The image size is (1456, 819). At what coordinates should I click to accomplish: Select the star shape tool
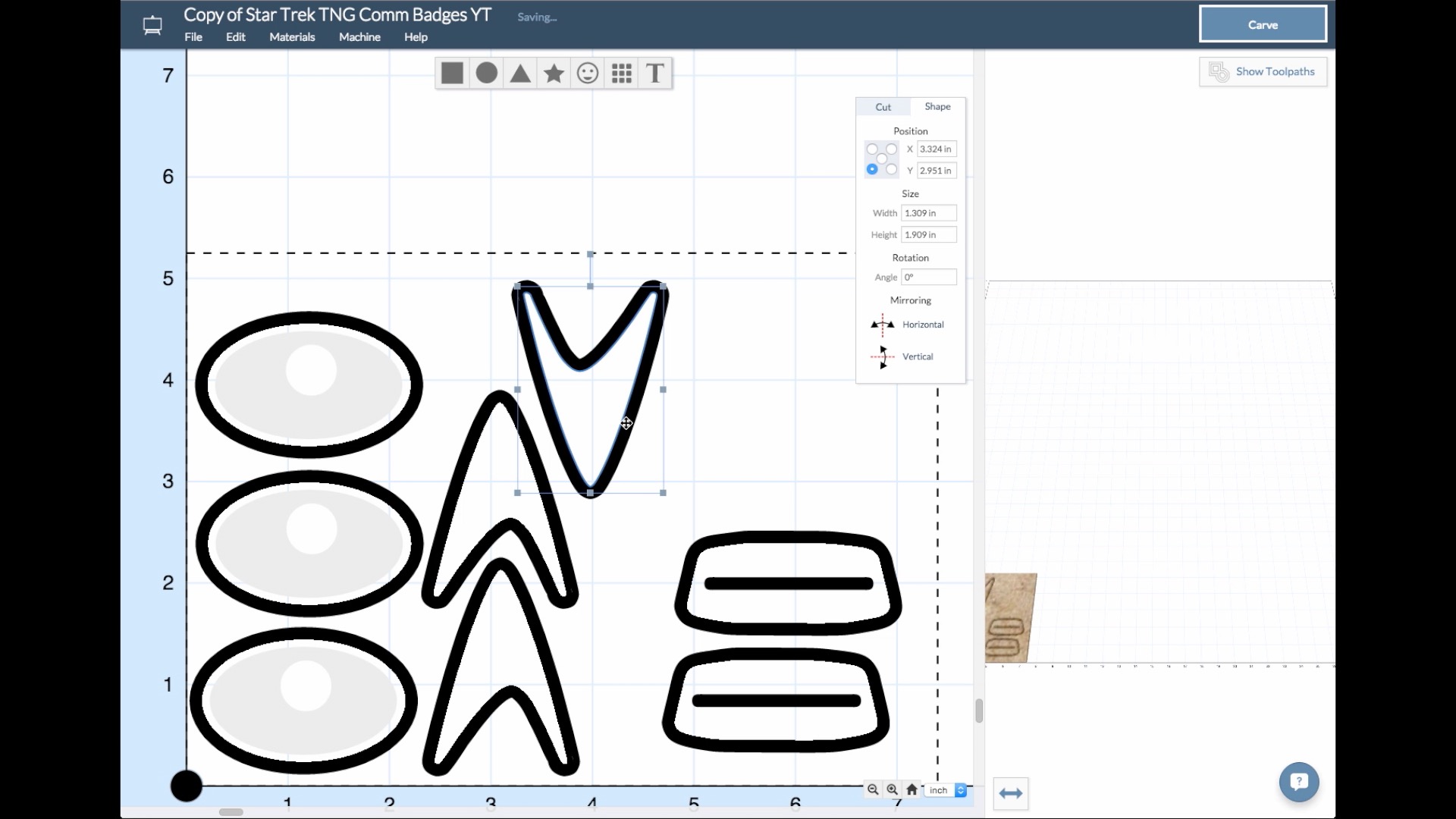click(553, 73)
